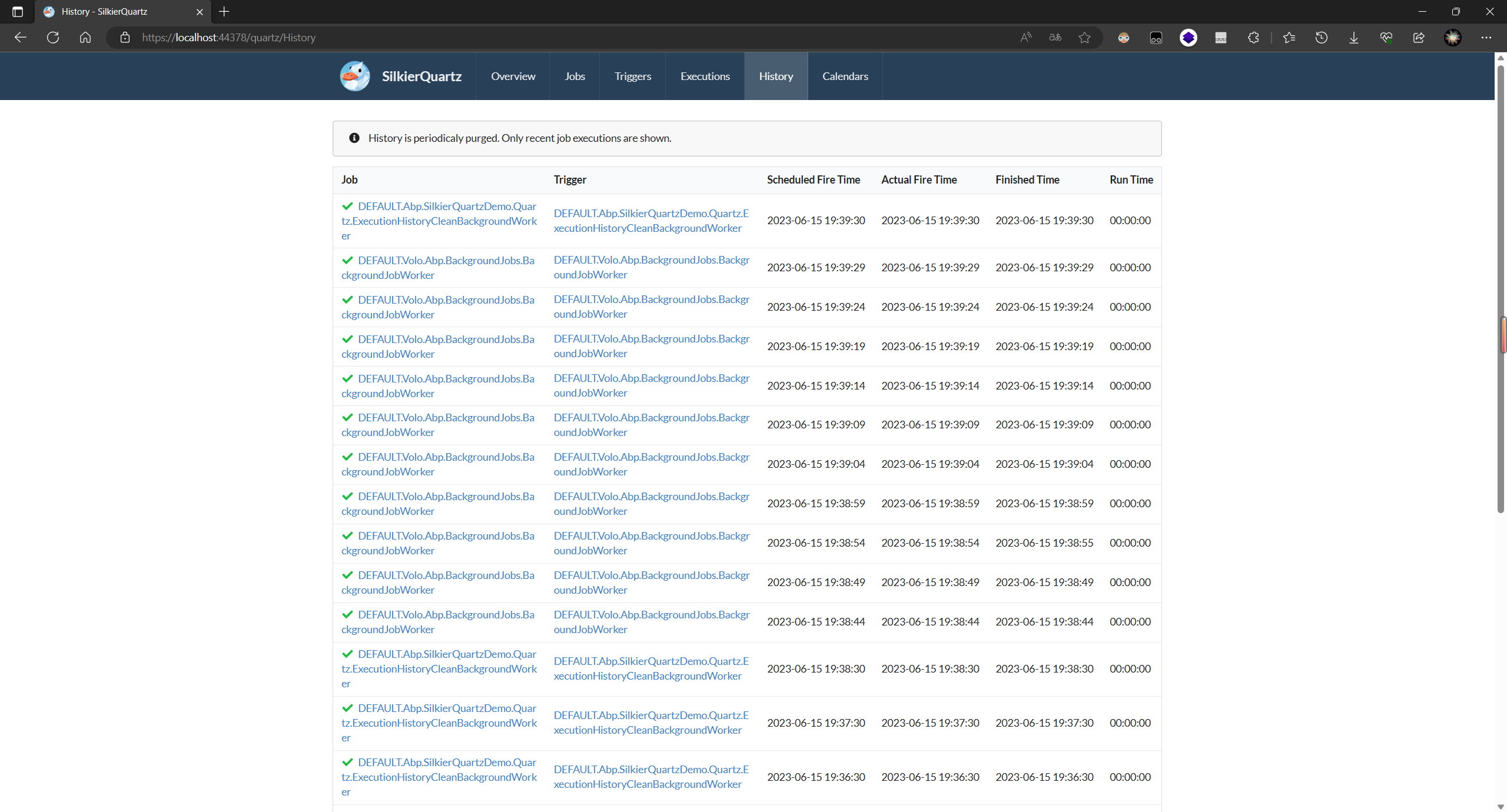1507x812 pixels.
Task: Open downloads arrow icon
Action: tap(1354, 38)
